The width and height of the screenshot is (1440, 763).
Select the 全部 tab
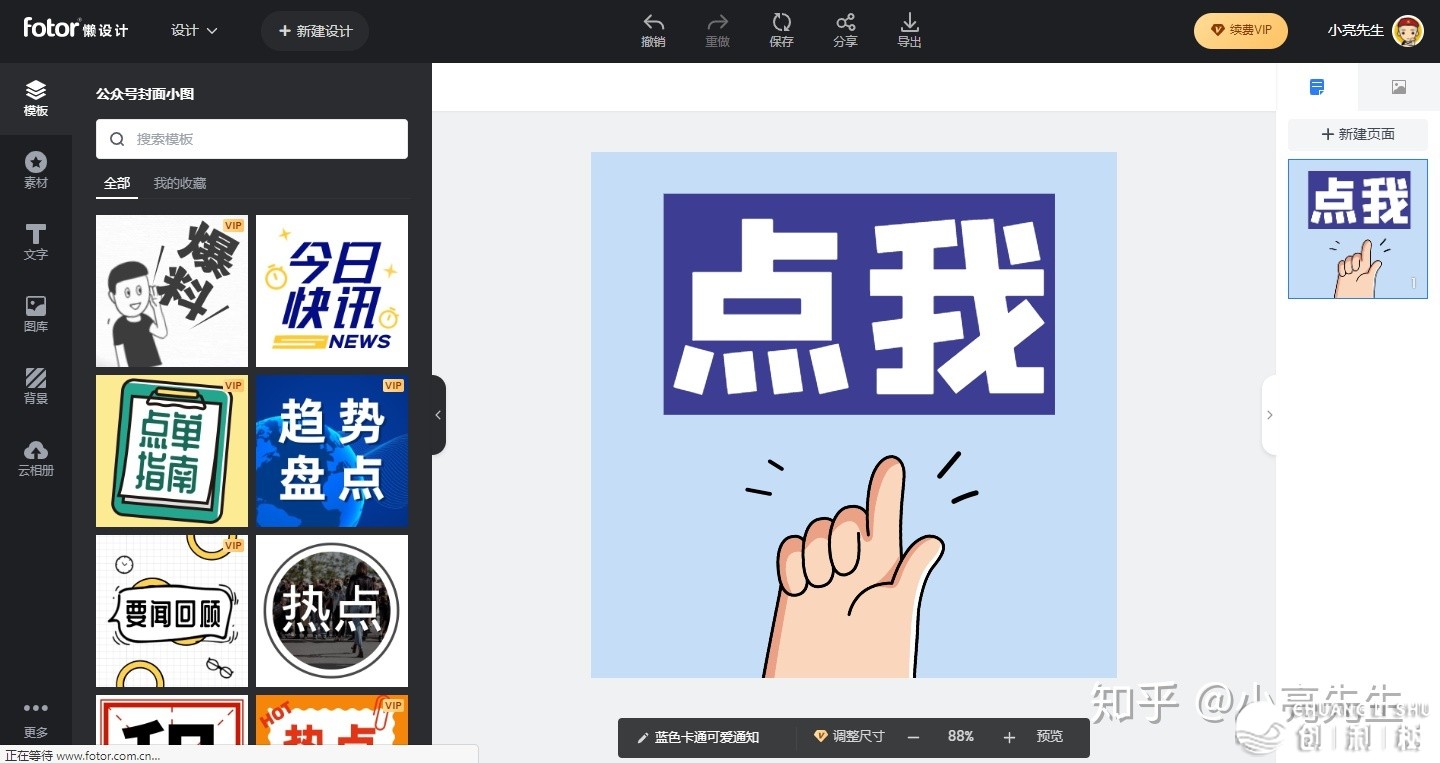tap(117, 183)
